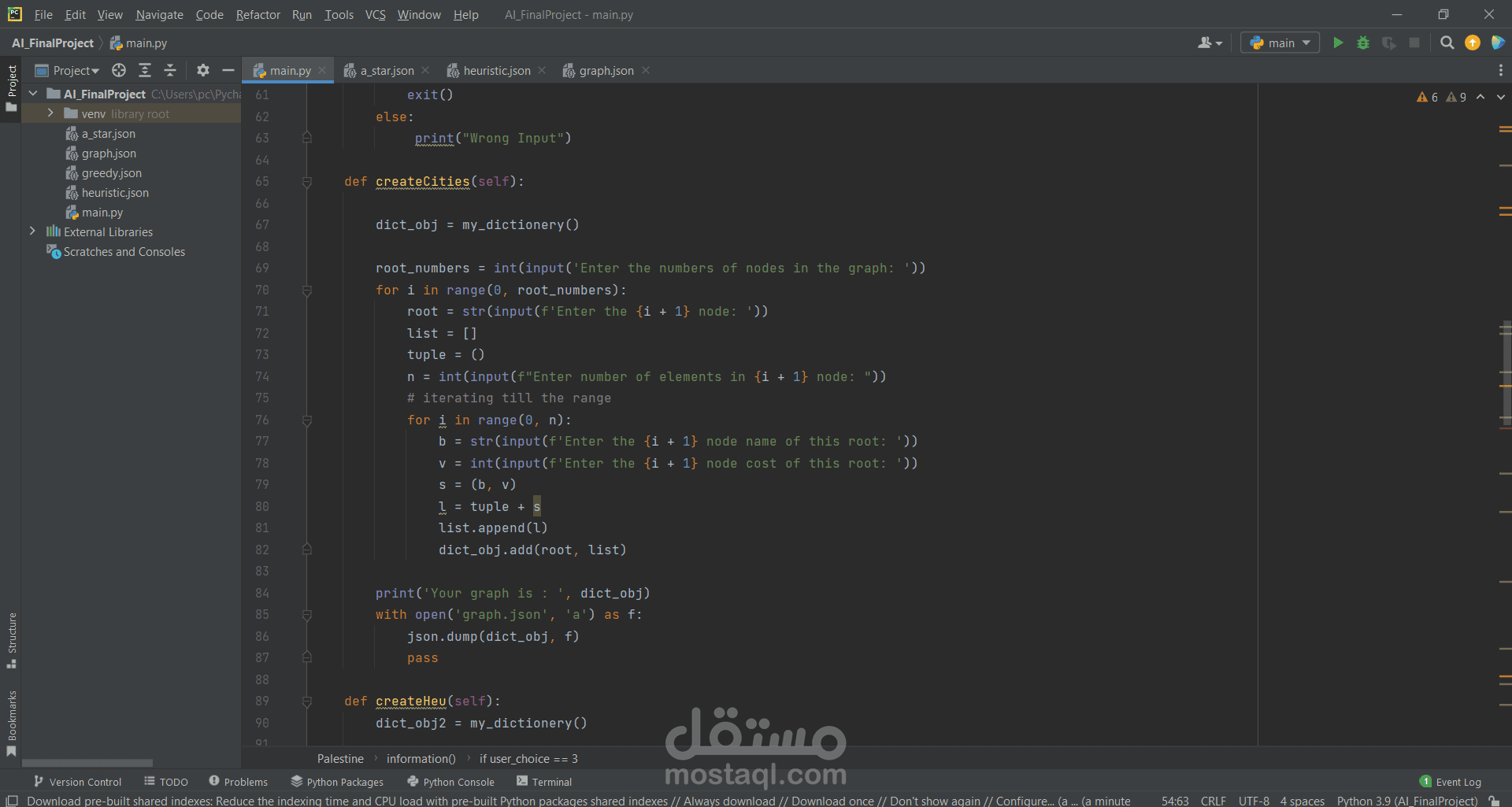
Task: Go to next highlighted error arrow
Action: pyautogui.click(x=1500, y=97)
